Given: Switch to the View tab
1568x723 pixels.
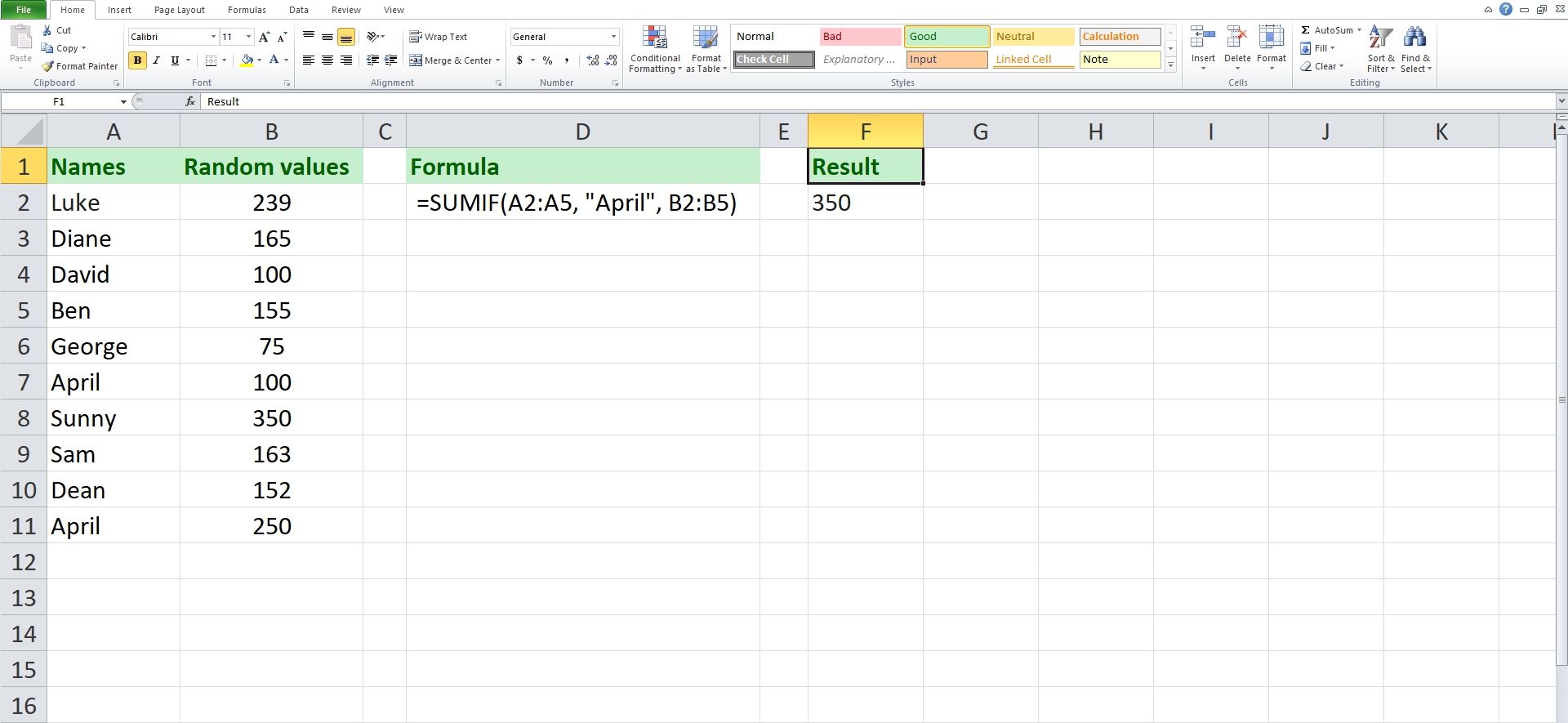Looking at the screenshot, I should tap(394, 10).
